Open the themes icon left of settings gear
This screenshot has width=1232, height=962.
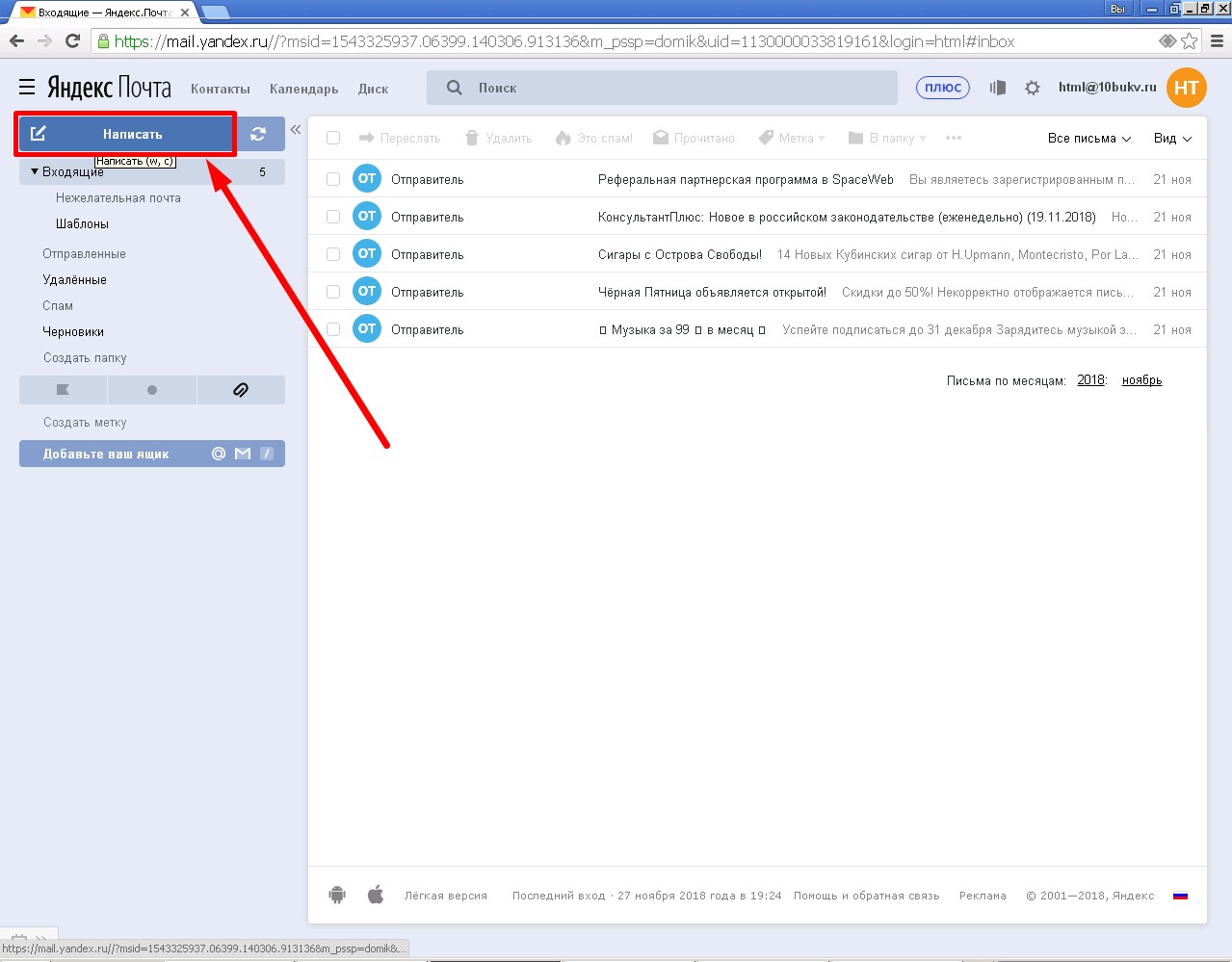click(998, 88)
